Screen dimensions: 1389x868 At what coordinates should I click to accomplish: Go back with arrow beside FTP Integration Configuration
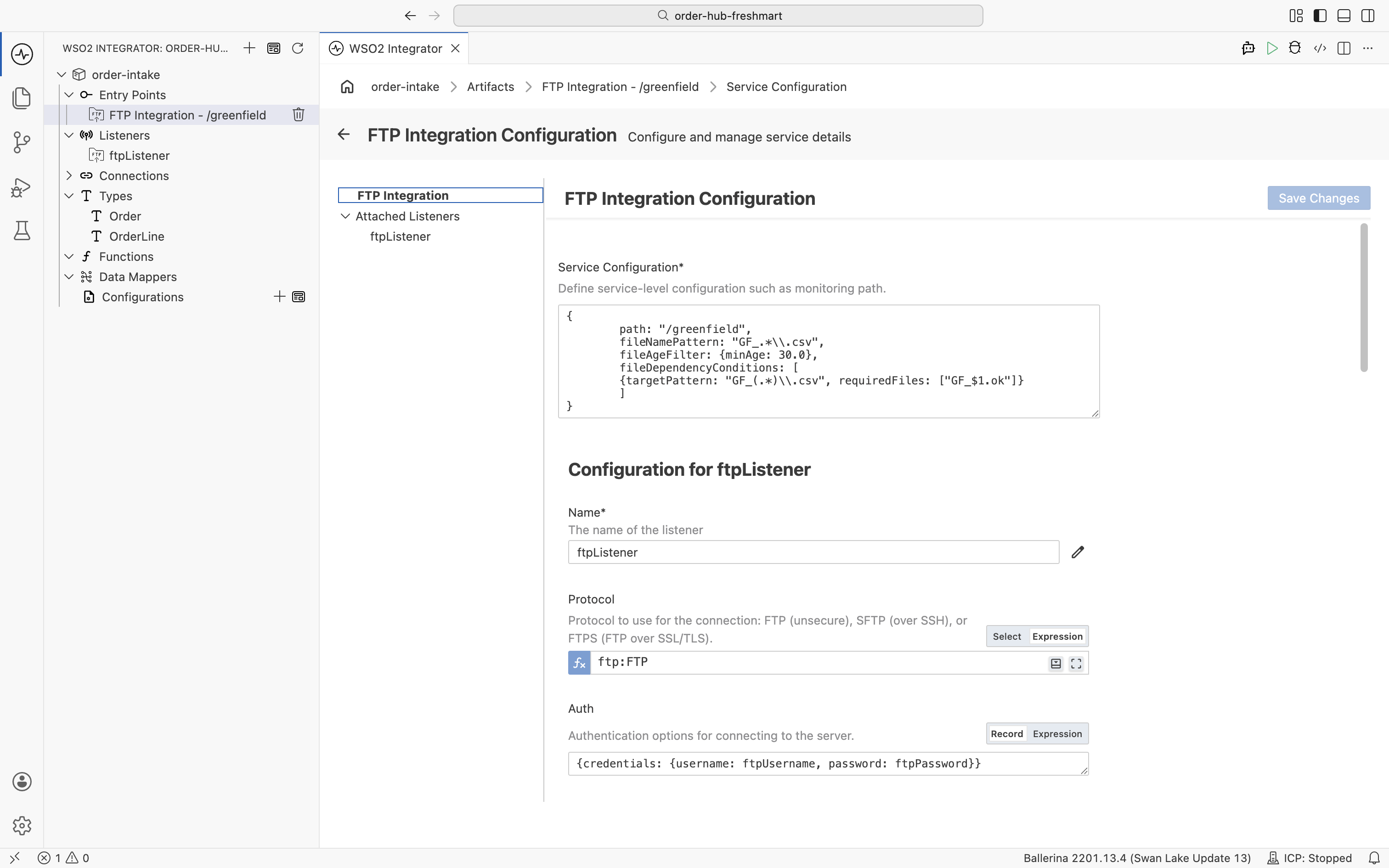coord(344,134)
